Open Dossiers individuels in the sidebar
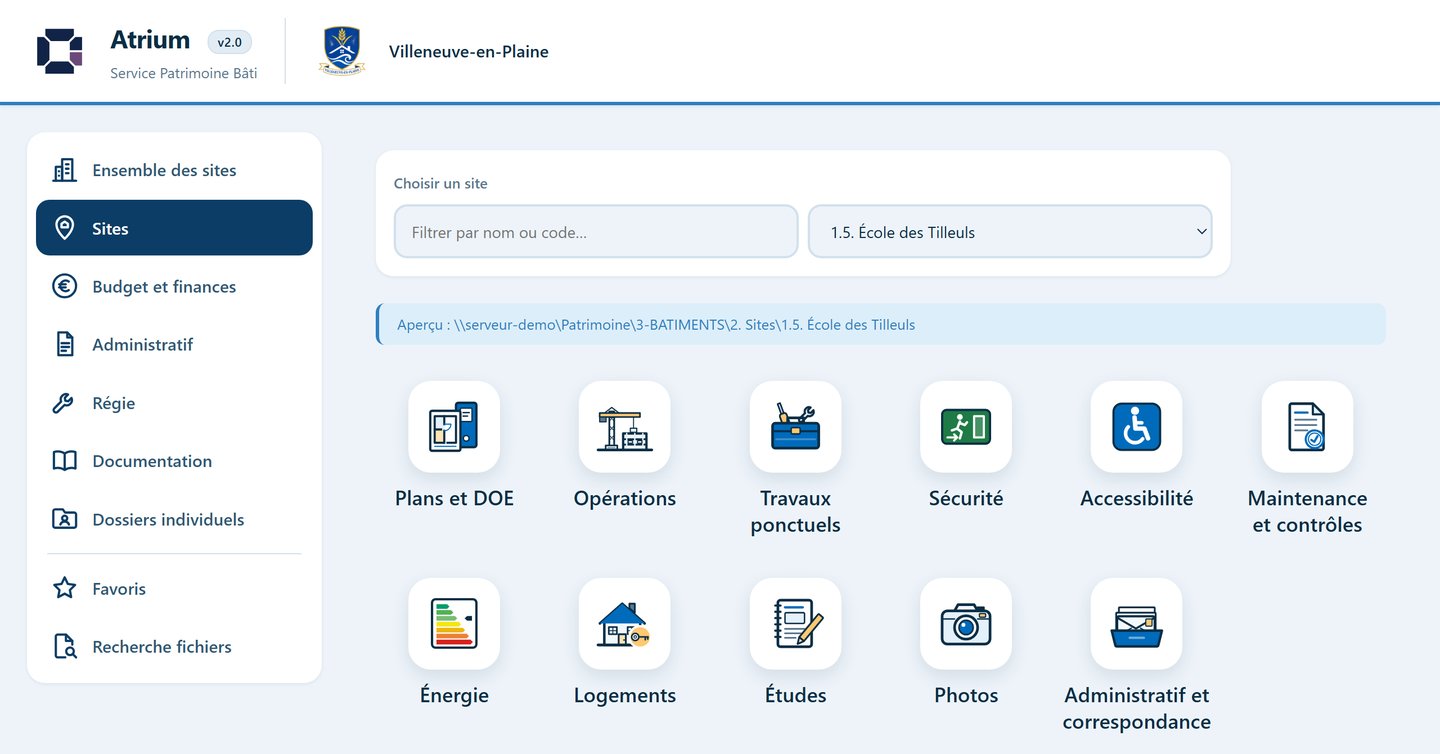1440x754 pixels. click(x=174, y=519)
